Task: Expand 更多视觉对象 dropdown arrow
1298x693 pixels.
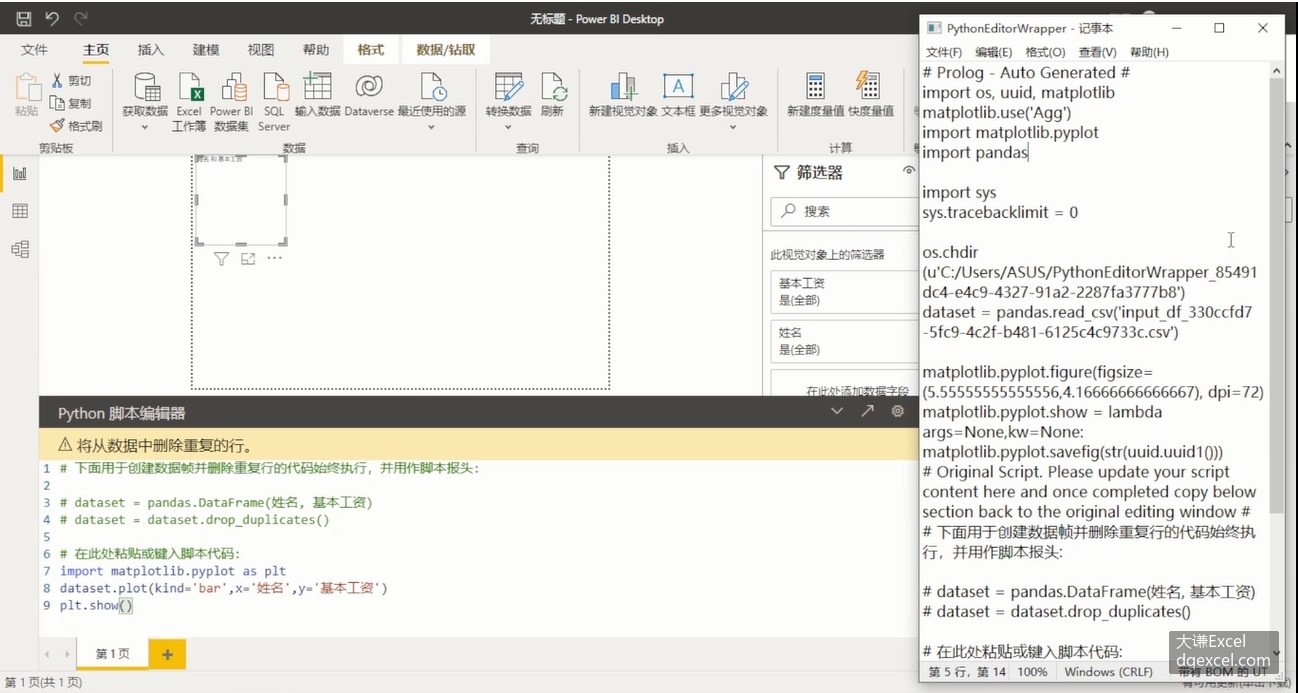Action: (x=733, y=127)
